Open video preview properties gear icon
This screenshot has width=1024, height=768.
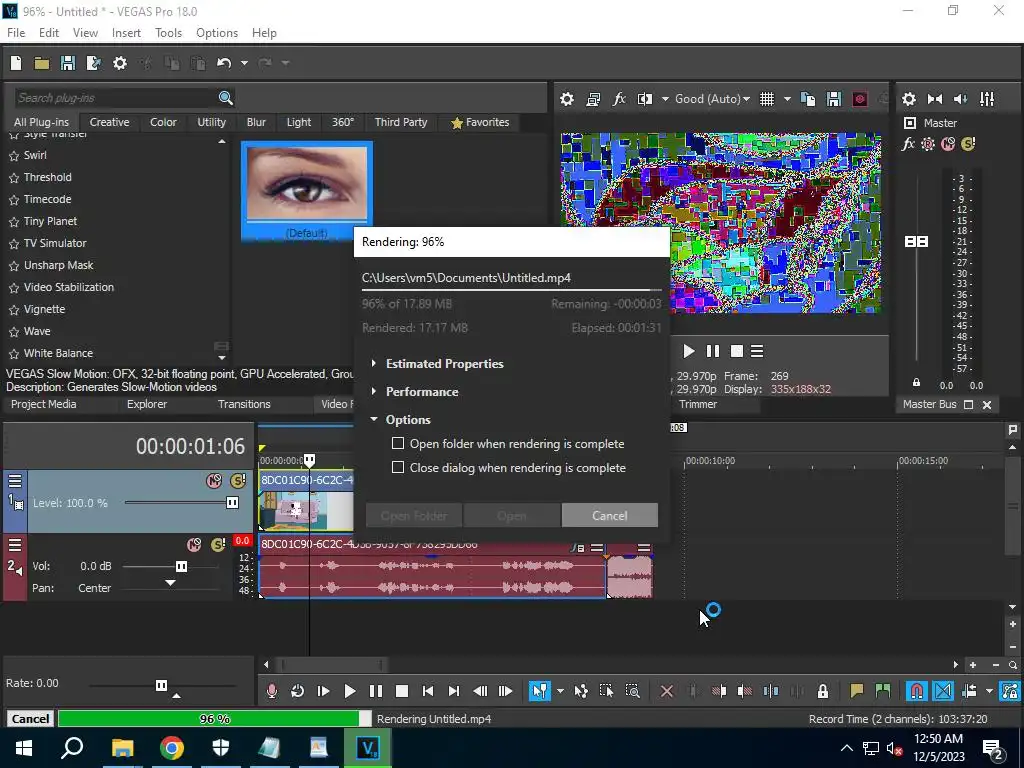coord(567,99)
